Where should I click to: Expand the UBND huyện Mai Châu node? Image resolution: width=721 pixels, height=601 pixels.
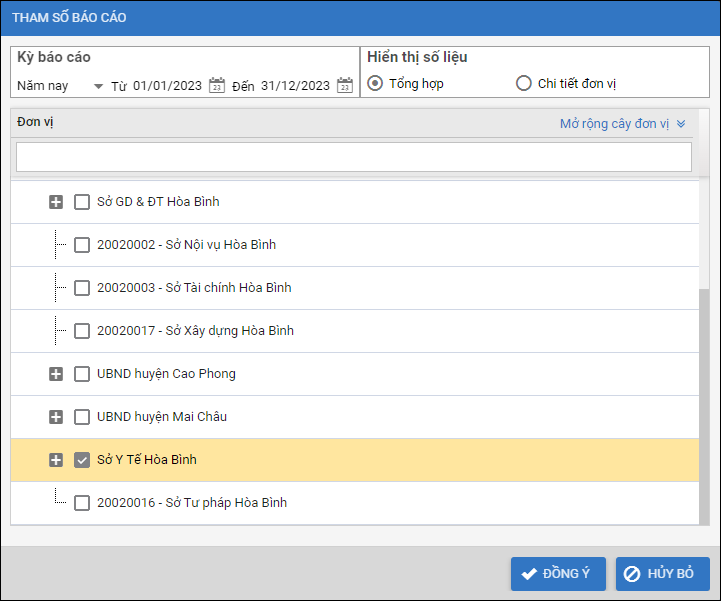click(x=56, y=417)
